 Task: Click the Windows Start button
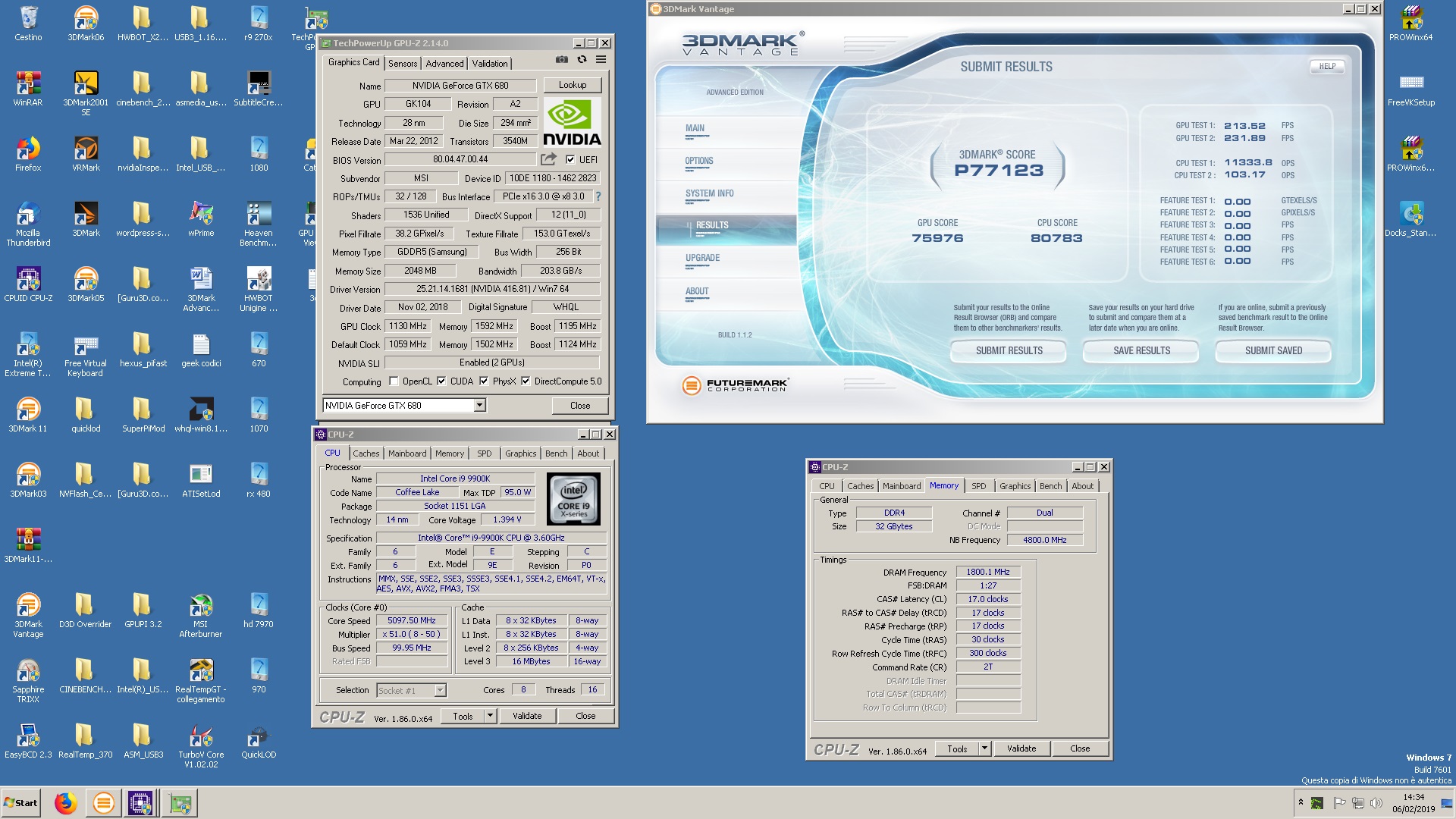coord(21,803)
